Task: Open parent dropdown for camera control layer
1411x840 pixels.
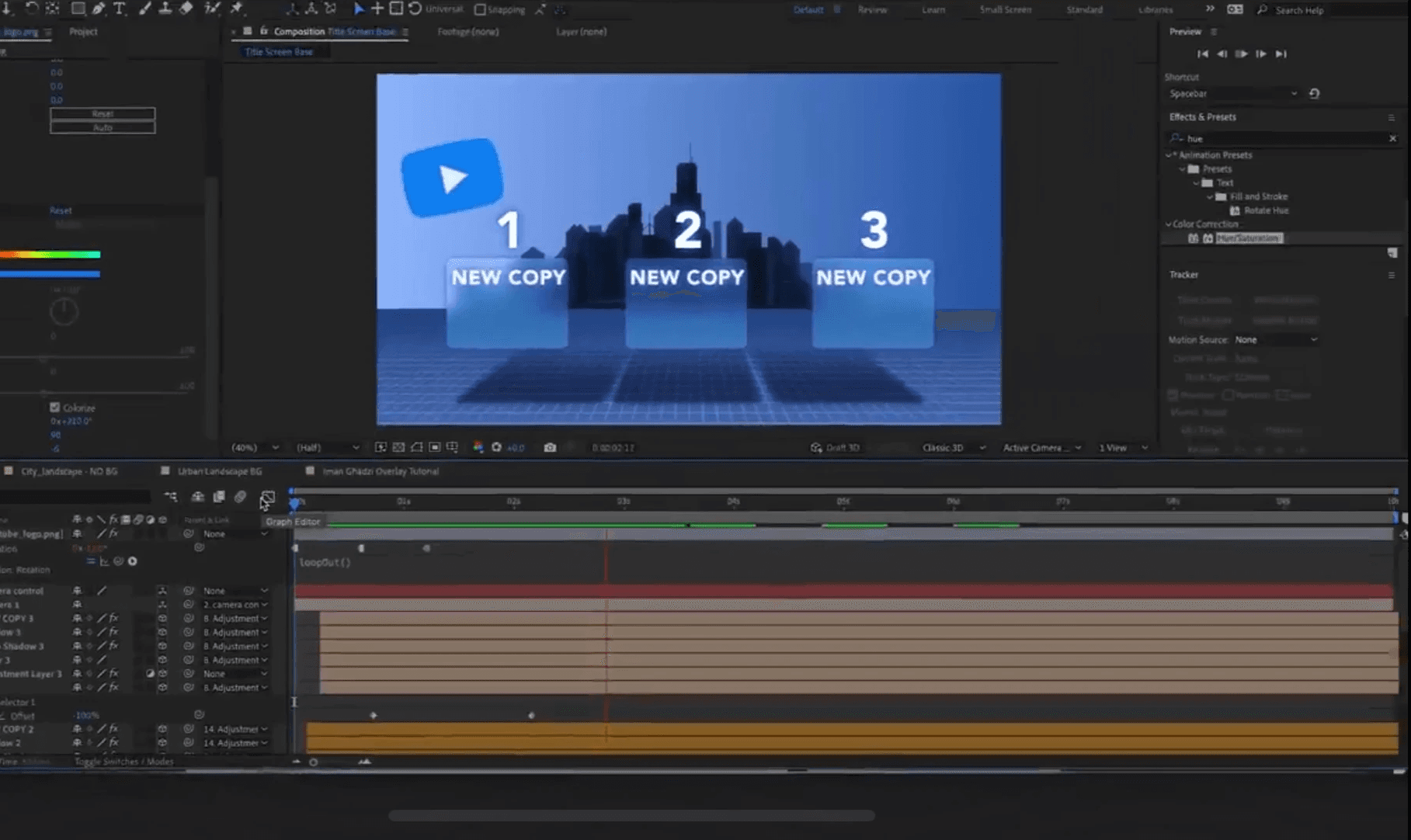Action: coord(235,591)
